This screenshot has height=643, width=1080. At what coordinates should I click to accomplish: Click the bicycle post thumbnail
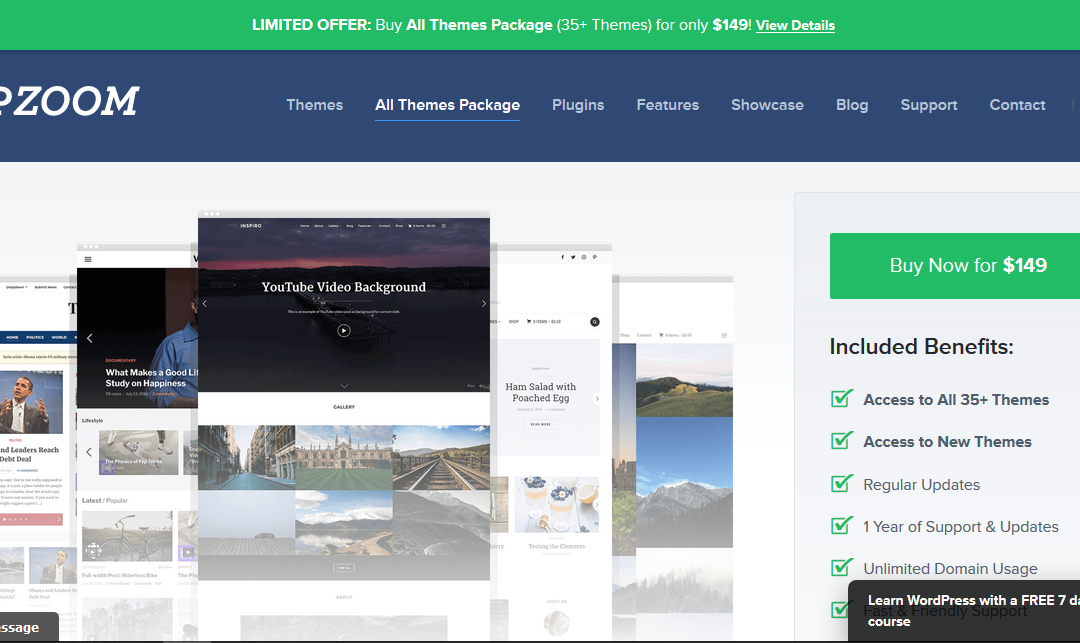[x=127, y=536]
